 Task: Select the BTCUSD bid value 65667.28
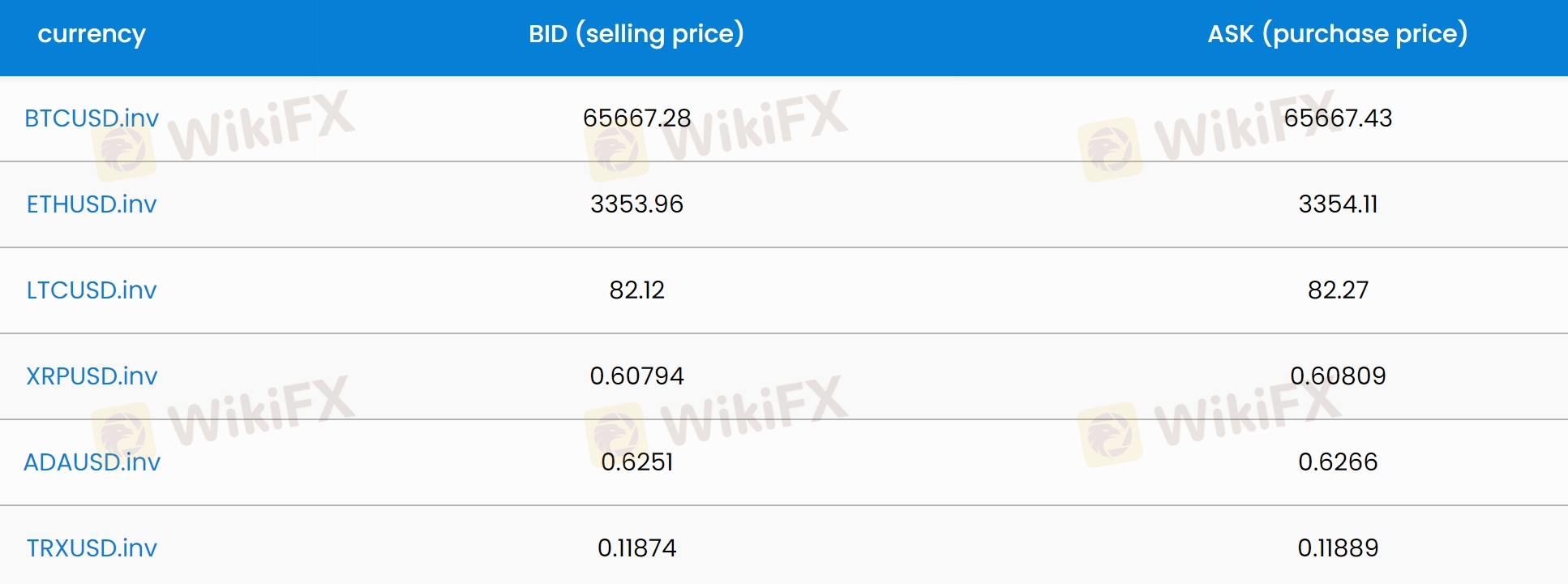636,118
